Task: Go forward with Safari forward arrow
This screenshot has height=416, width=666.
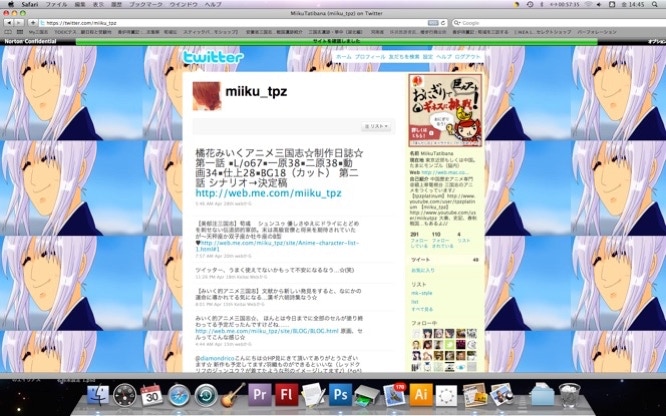Action: 20,23
